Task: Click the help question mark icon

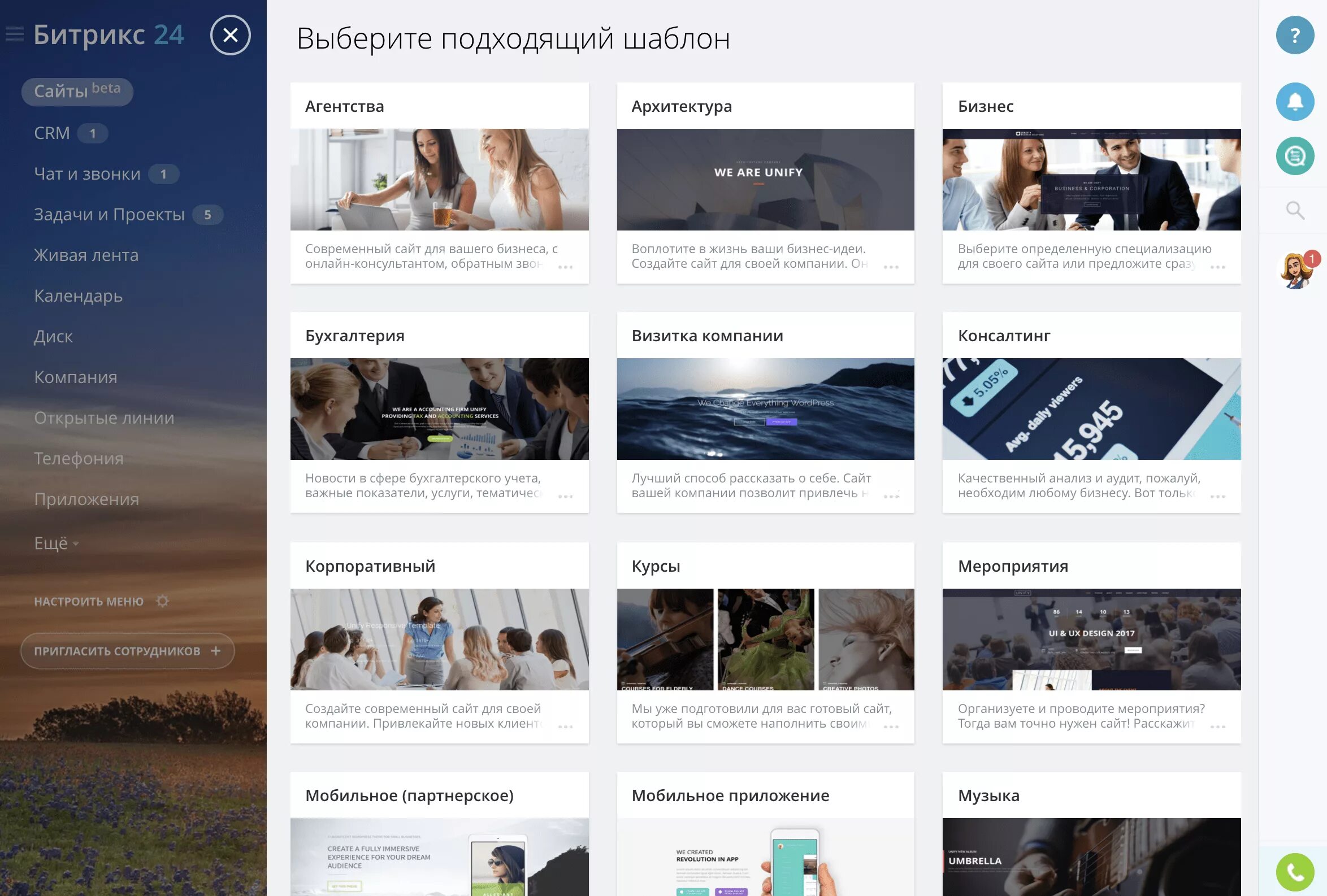Action: pos(1294,36)
